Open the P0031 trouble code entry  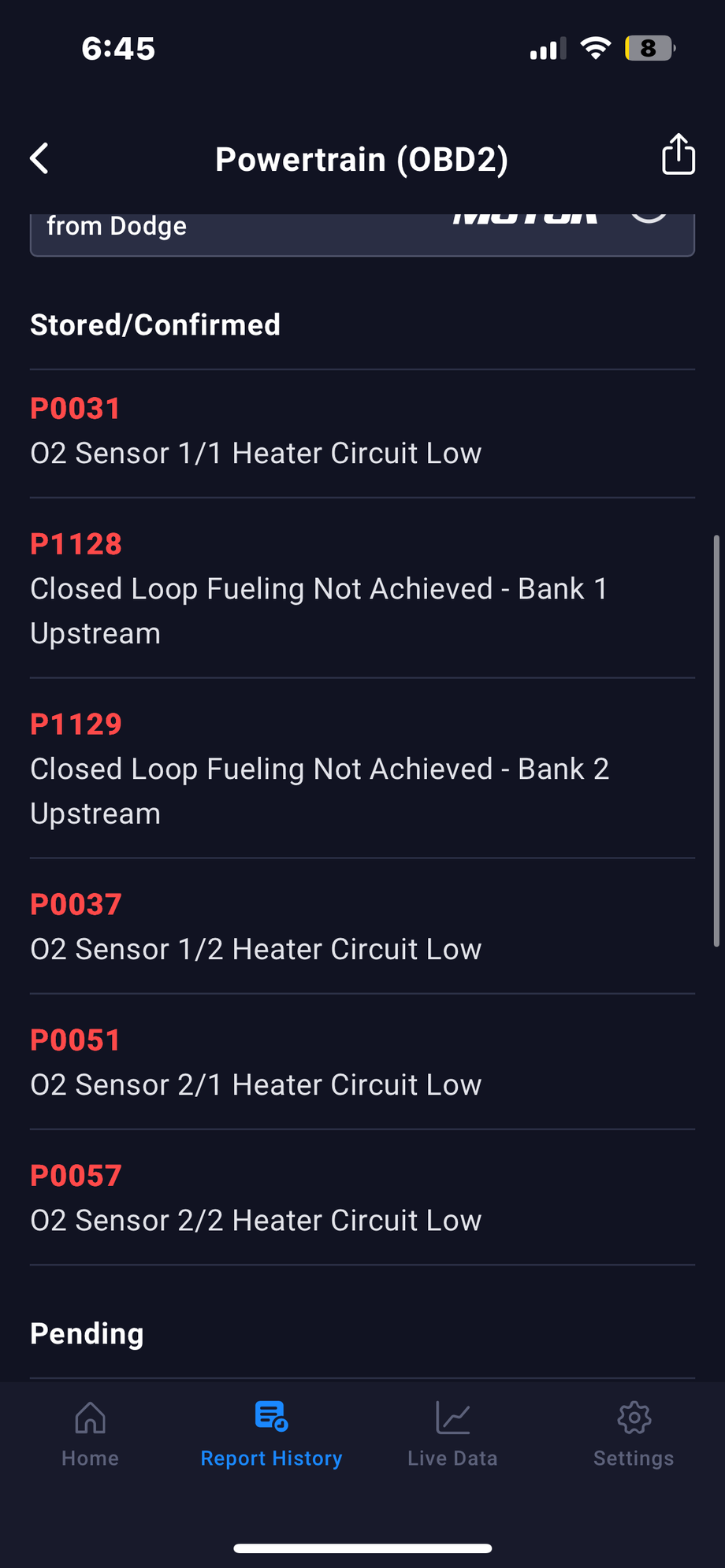255,432
